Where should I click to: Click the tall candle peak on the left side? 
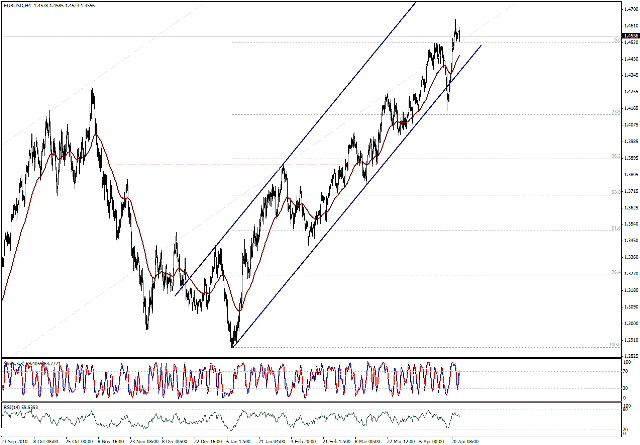(93, 92)
